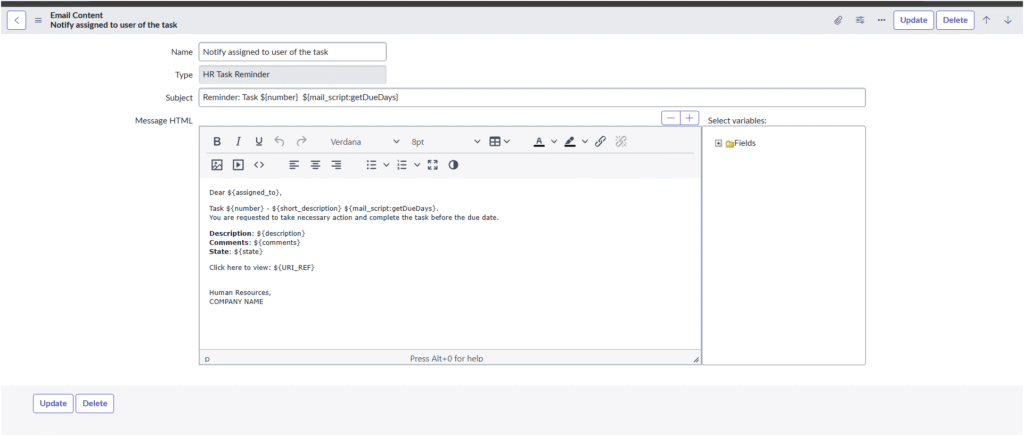The height and width of the screenshot is (436, 1024).
Task: Open the source code view
Action: pyautogui.click(x=259, y=165)
